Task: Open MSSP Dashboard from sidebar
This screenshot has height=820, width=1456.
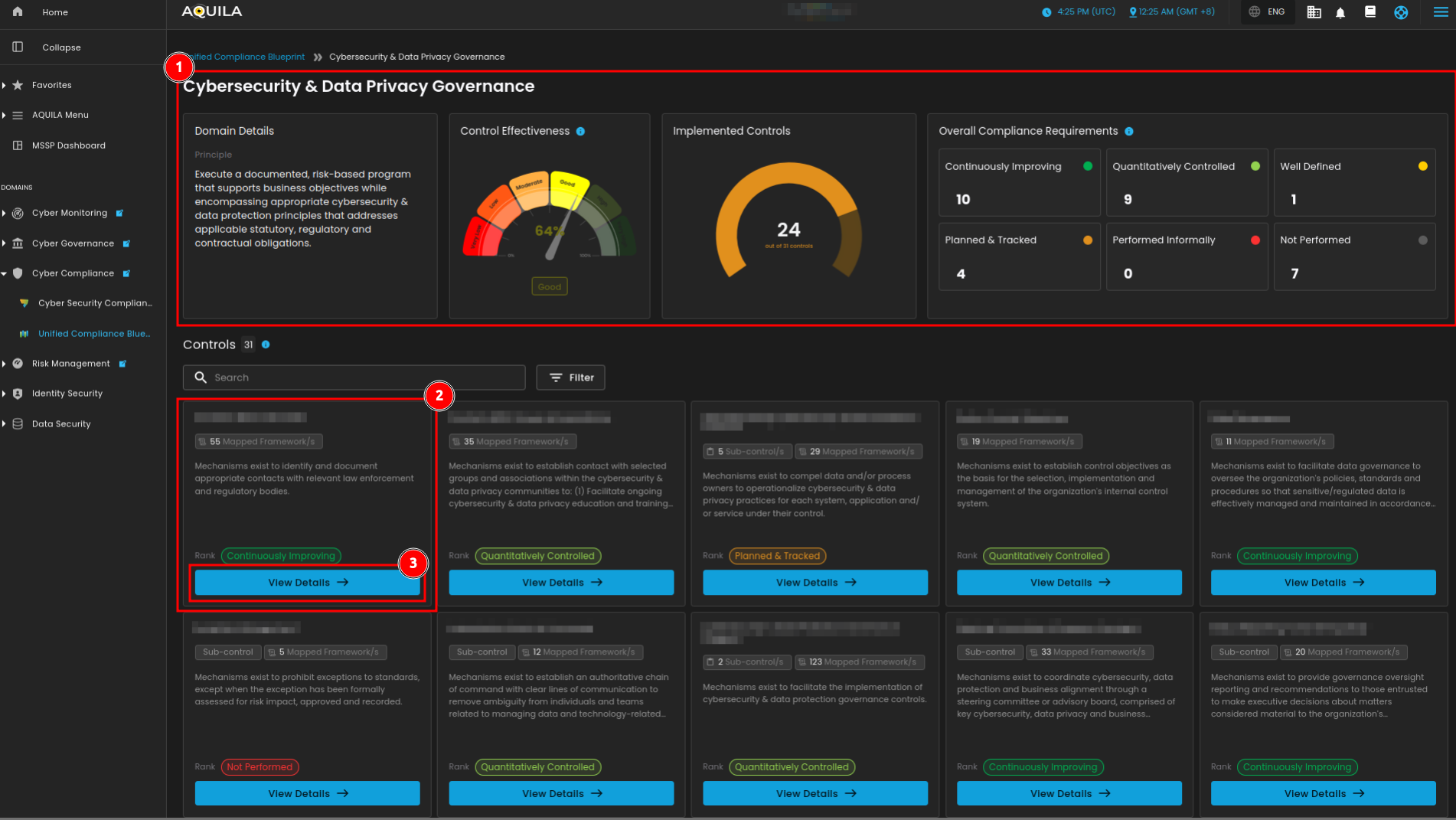Action: coord(68,145)
